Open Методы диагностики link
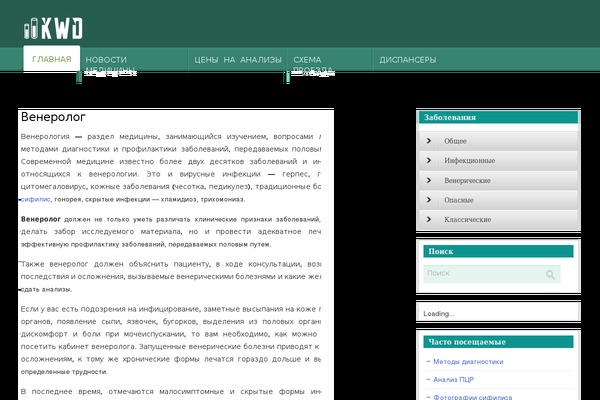Screen dimensions: 600x400 468,361
